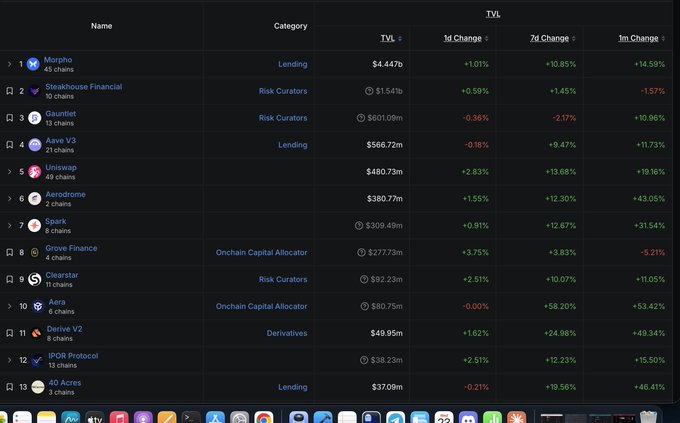680x423 pixels.
Task: Open the Uniswap protocol link
Action: [x=61, y=167]
